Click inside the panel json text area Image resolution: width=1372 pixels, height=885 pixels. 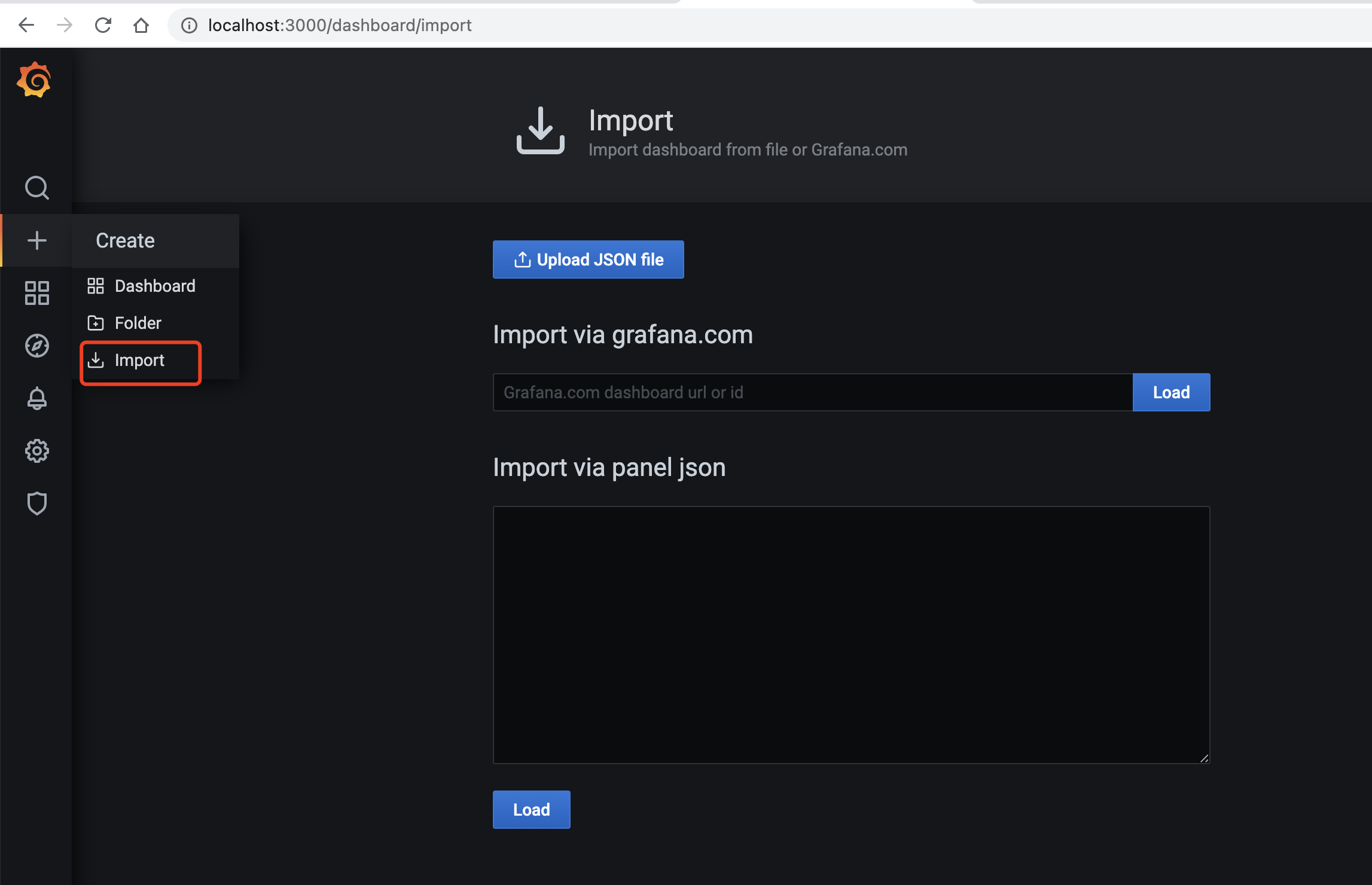(x=850, y=634)
